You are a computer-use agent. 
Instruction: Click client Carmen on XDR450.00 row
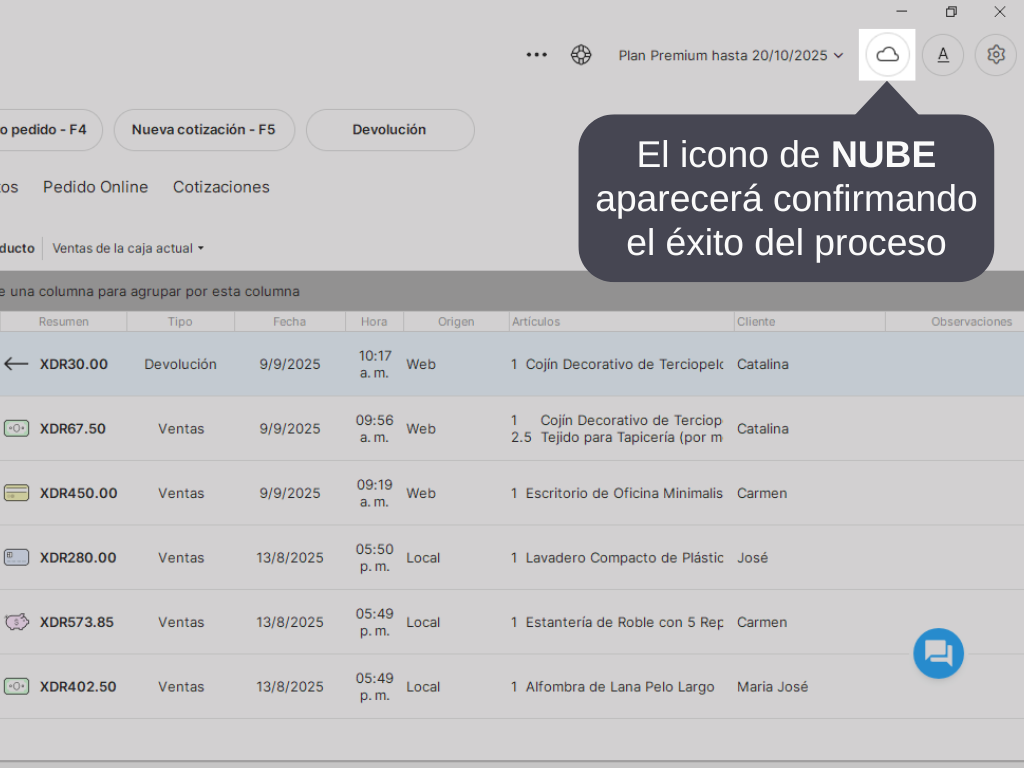762,493
